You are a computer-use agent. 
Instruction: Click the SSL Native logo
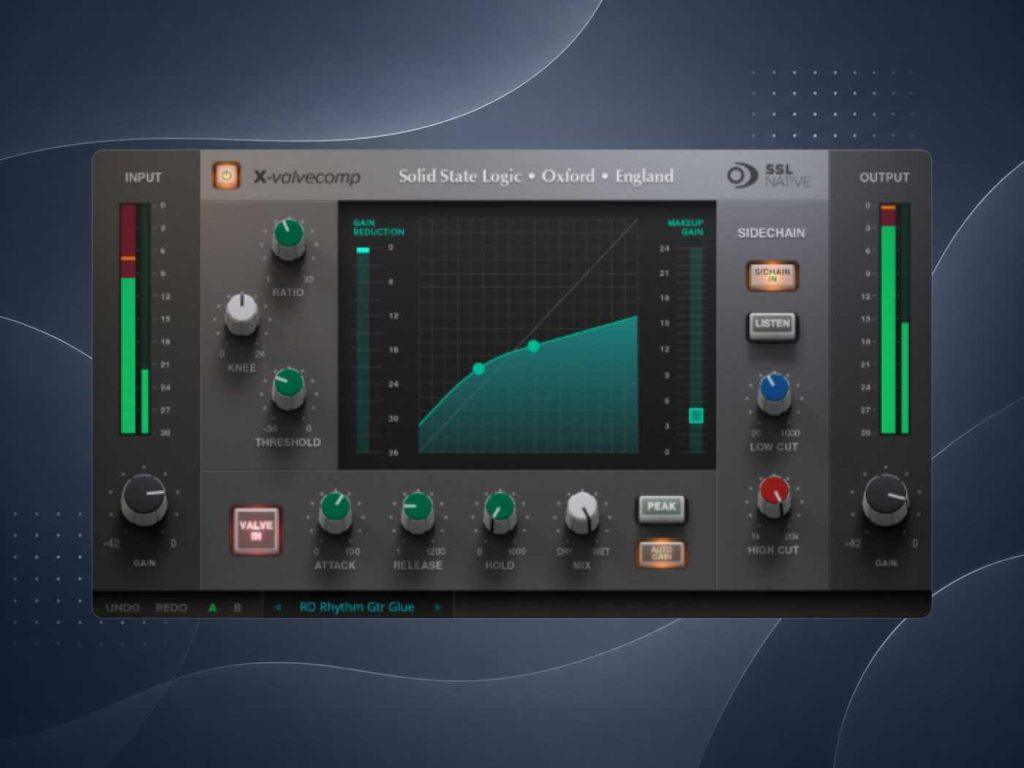point(768,176)
